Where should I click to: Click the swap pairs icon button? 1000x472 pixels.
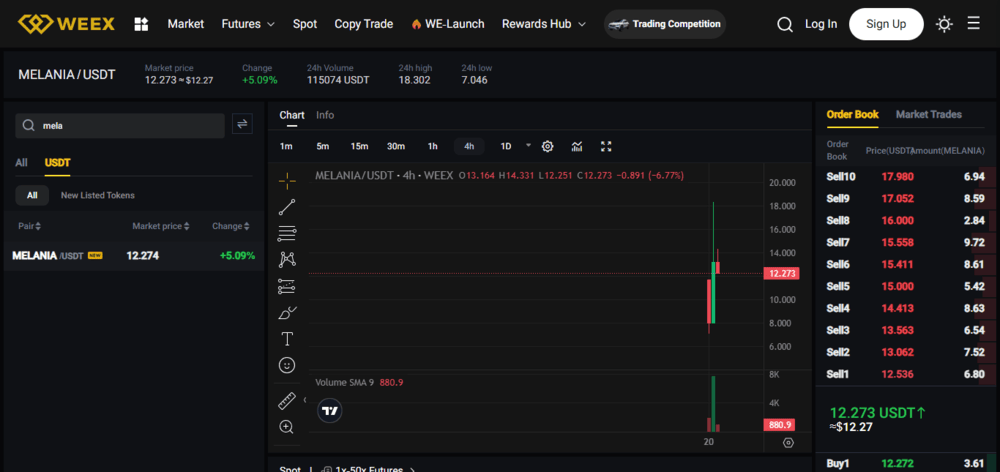[242, 124]
